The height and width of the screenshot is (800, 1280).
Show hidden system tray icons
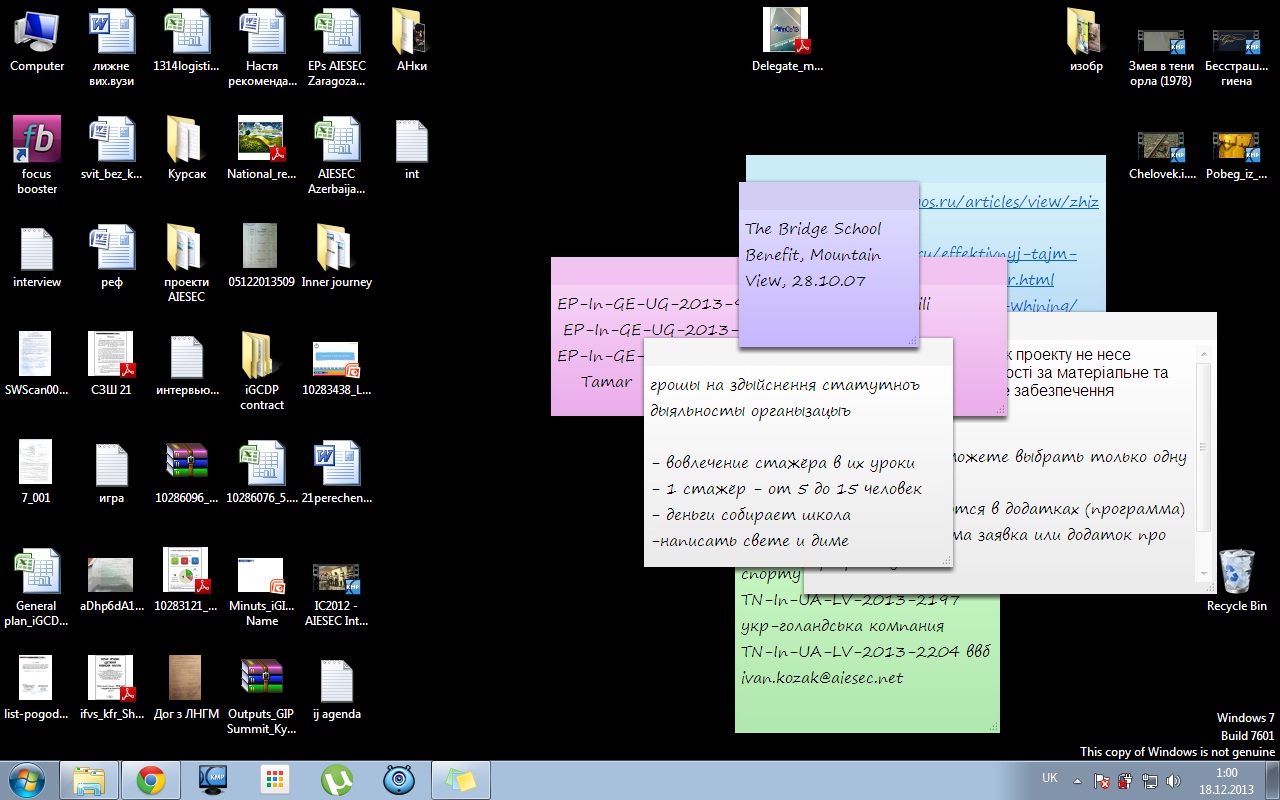coord(1077,781)
